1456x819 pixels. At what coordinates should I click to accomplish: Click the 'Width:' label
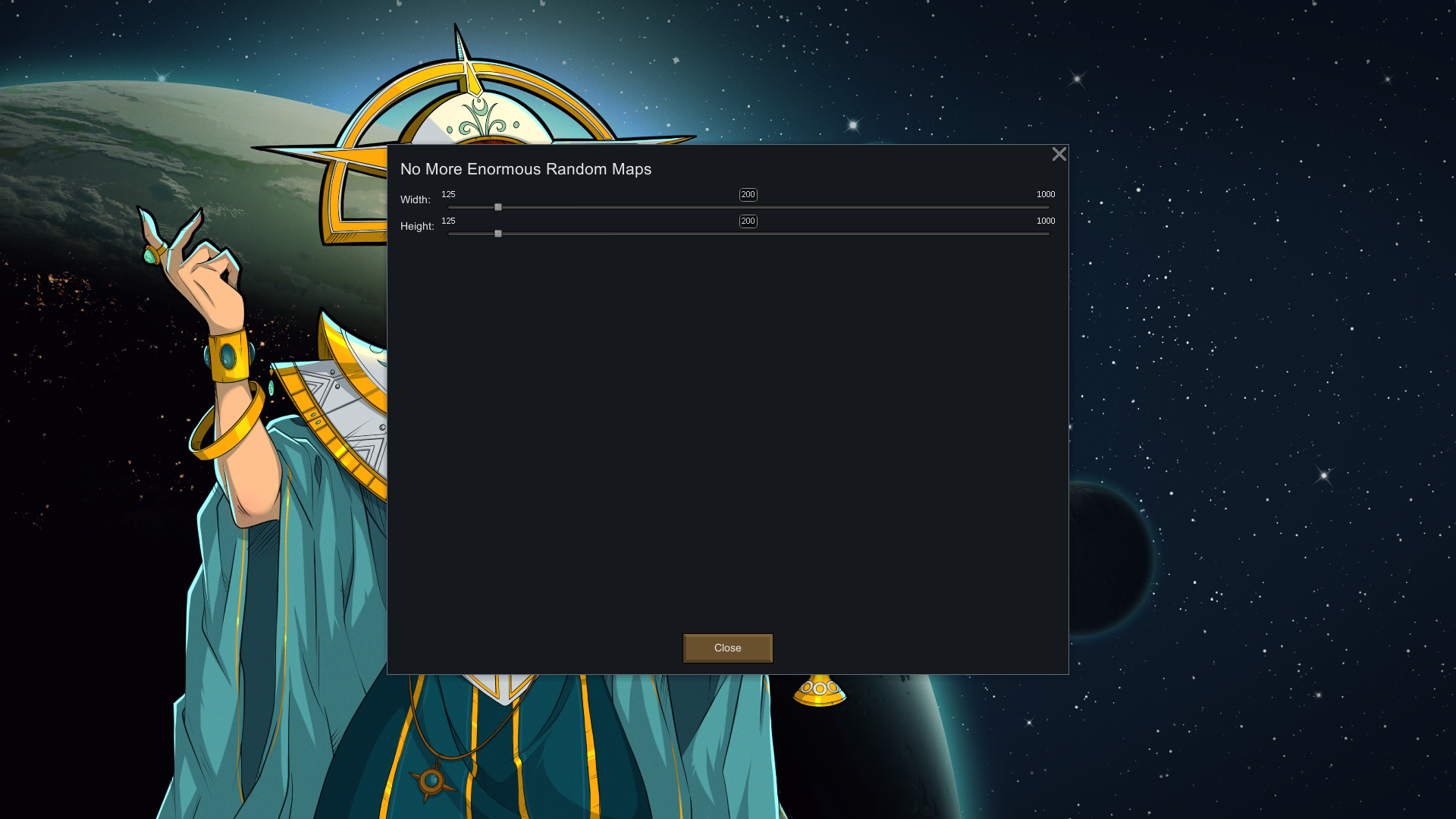pos(415,199)
